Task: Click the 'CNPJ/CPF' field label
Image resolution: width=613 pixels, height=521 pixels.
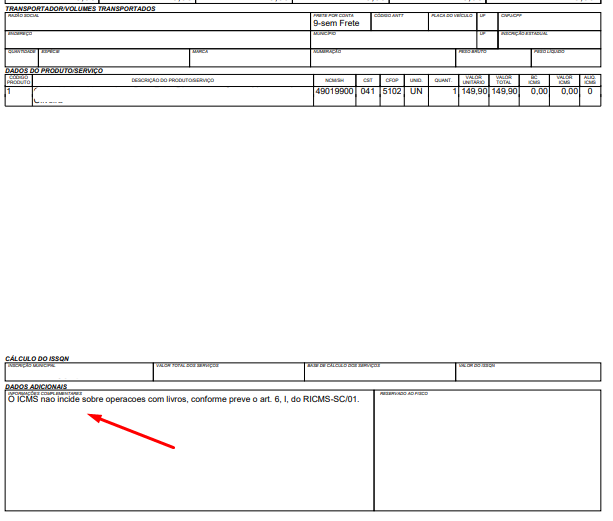Action: tap(511, 16)
